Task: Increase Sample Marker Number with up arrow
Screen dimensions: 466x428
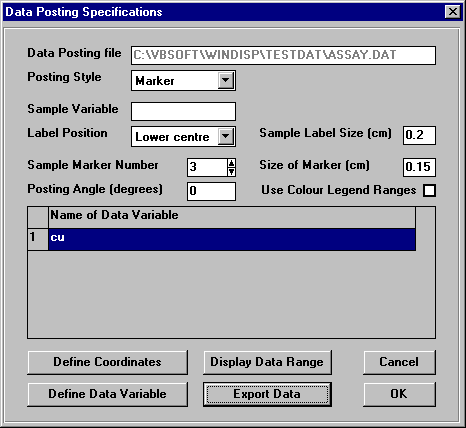Action: coord(231,163)
